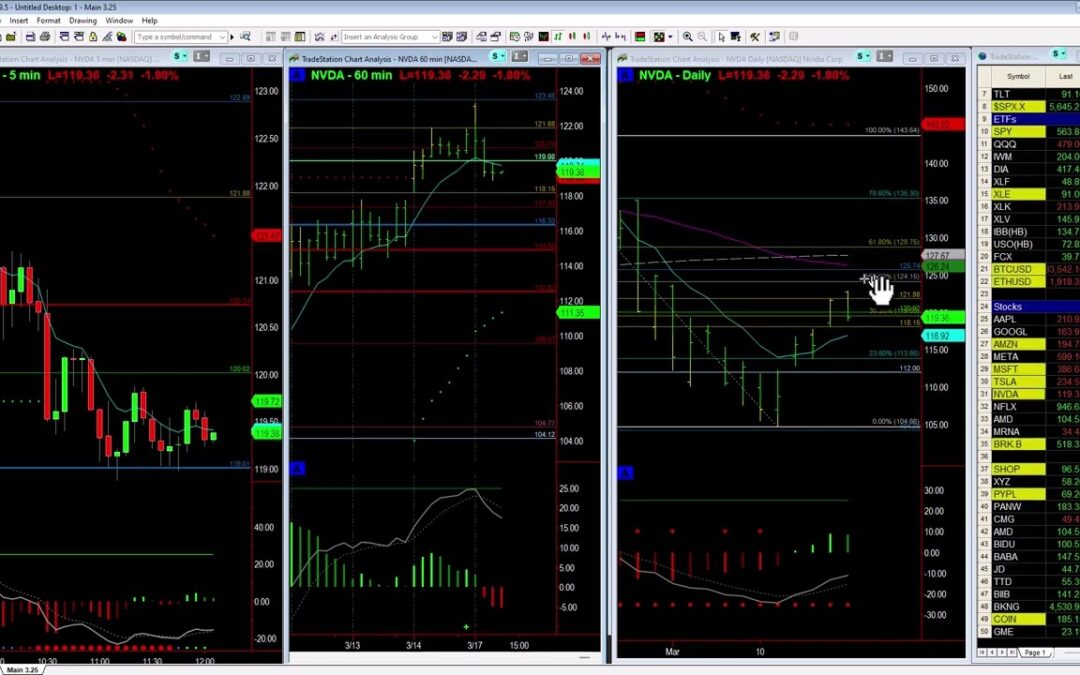This screenshot has width=1080, height=675.
Task: Click the symbol lookup icon beside command box
Action: click(247, 37)
